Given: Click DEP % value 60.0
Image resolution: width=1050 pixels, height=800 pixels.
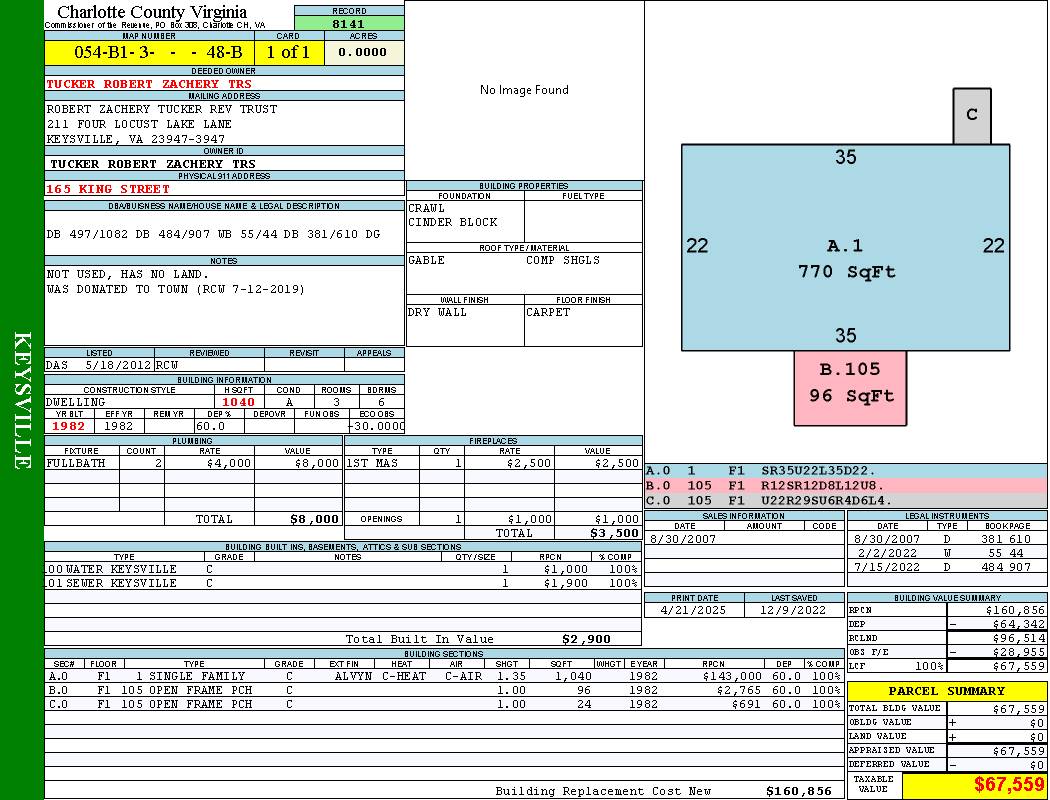Looking at the screenshot, I should pyautogui.click(x=210, y=426).
